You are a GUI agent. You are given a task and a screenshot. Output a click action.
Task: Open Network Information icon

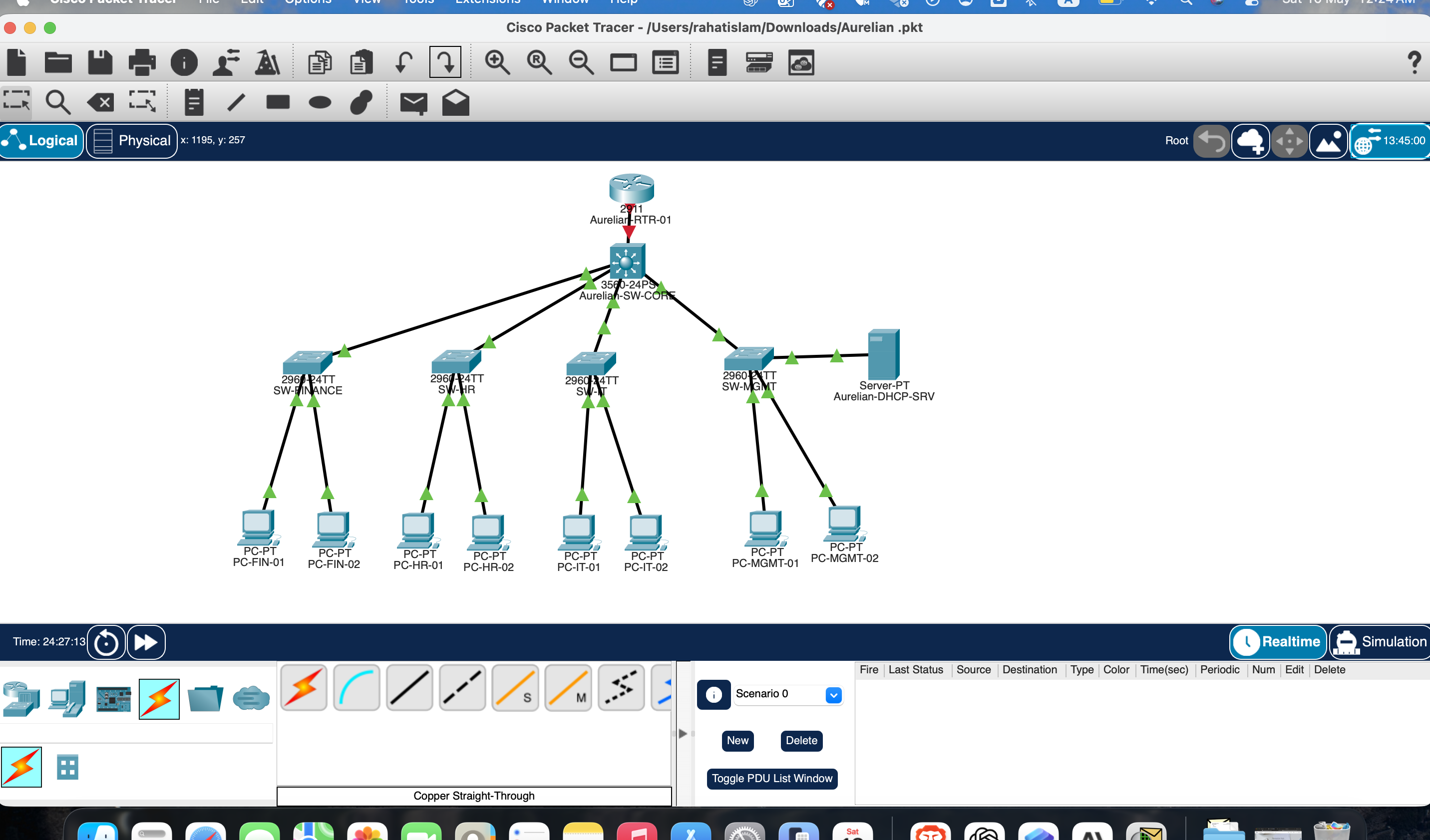[184, 62]
